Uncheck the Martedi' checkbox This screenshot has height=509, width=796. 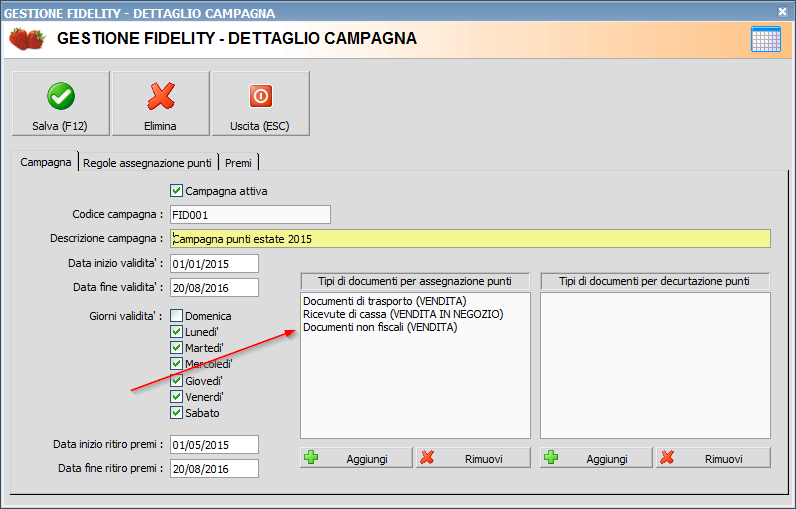[176, 348]
